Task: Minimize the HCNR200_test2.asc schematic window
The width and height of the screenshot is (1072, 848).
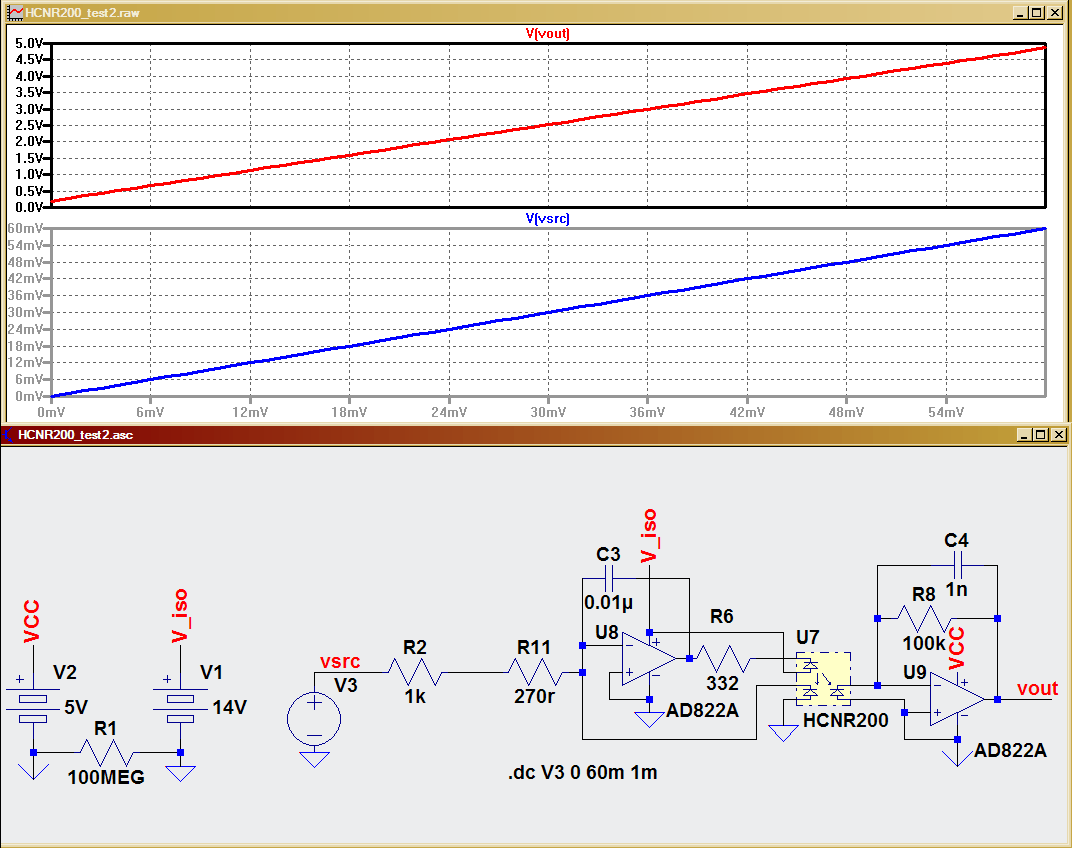Action: [x=1025, y=435]
